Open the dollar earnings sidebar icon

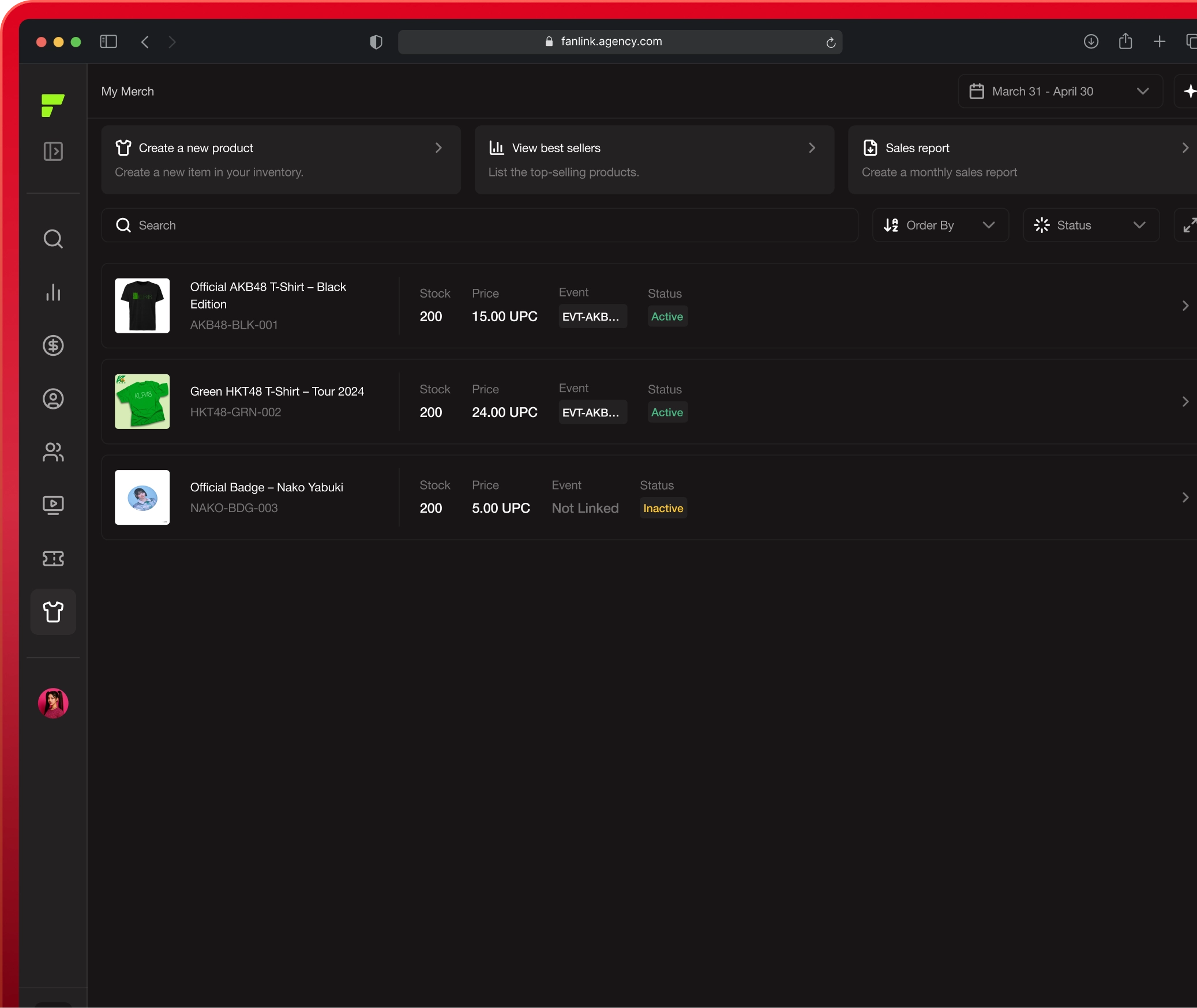53,345
